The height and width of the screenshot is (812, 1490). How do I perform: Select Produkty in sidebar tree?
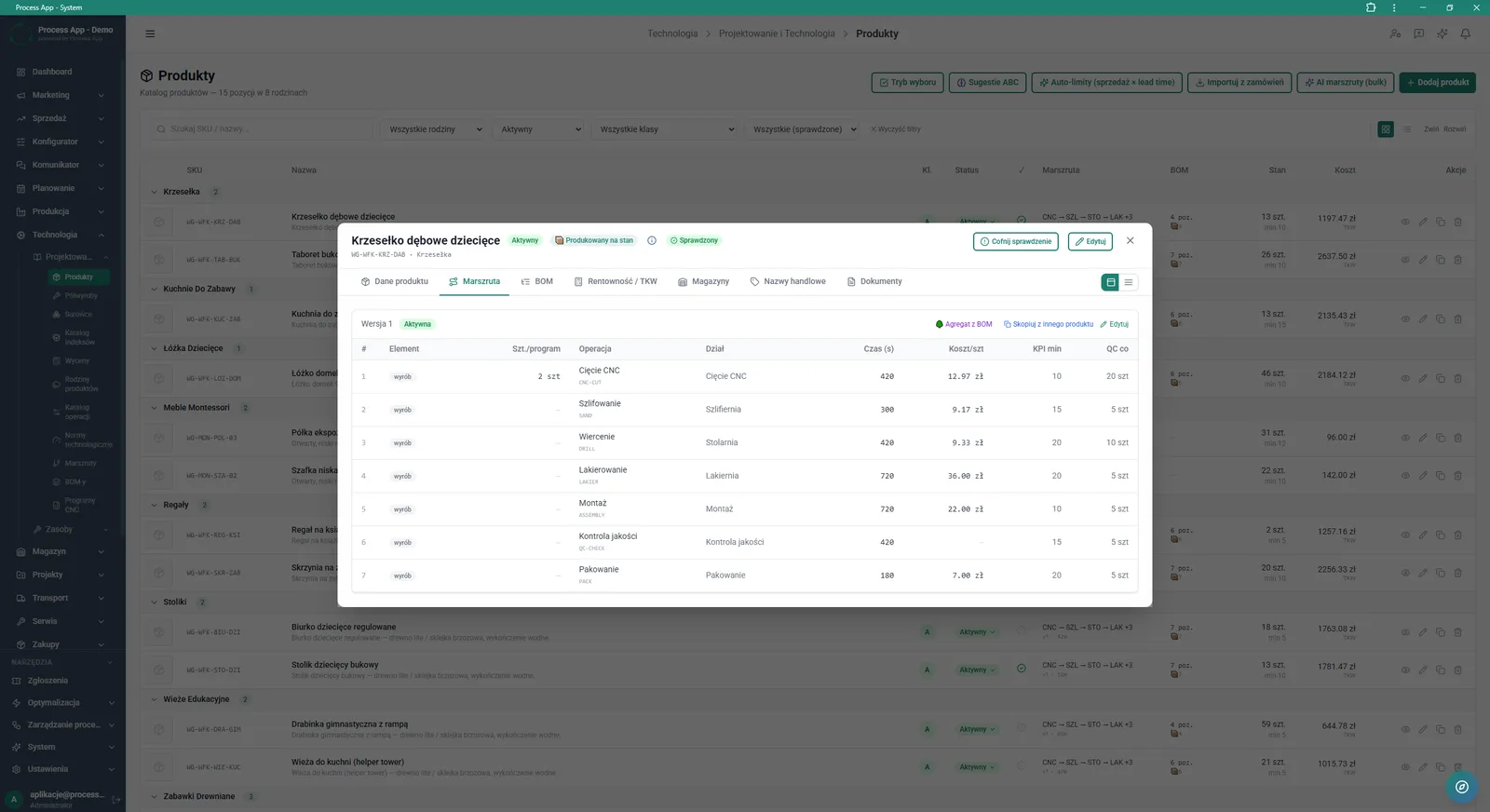point(78,277)
